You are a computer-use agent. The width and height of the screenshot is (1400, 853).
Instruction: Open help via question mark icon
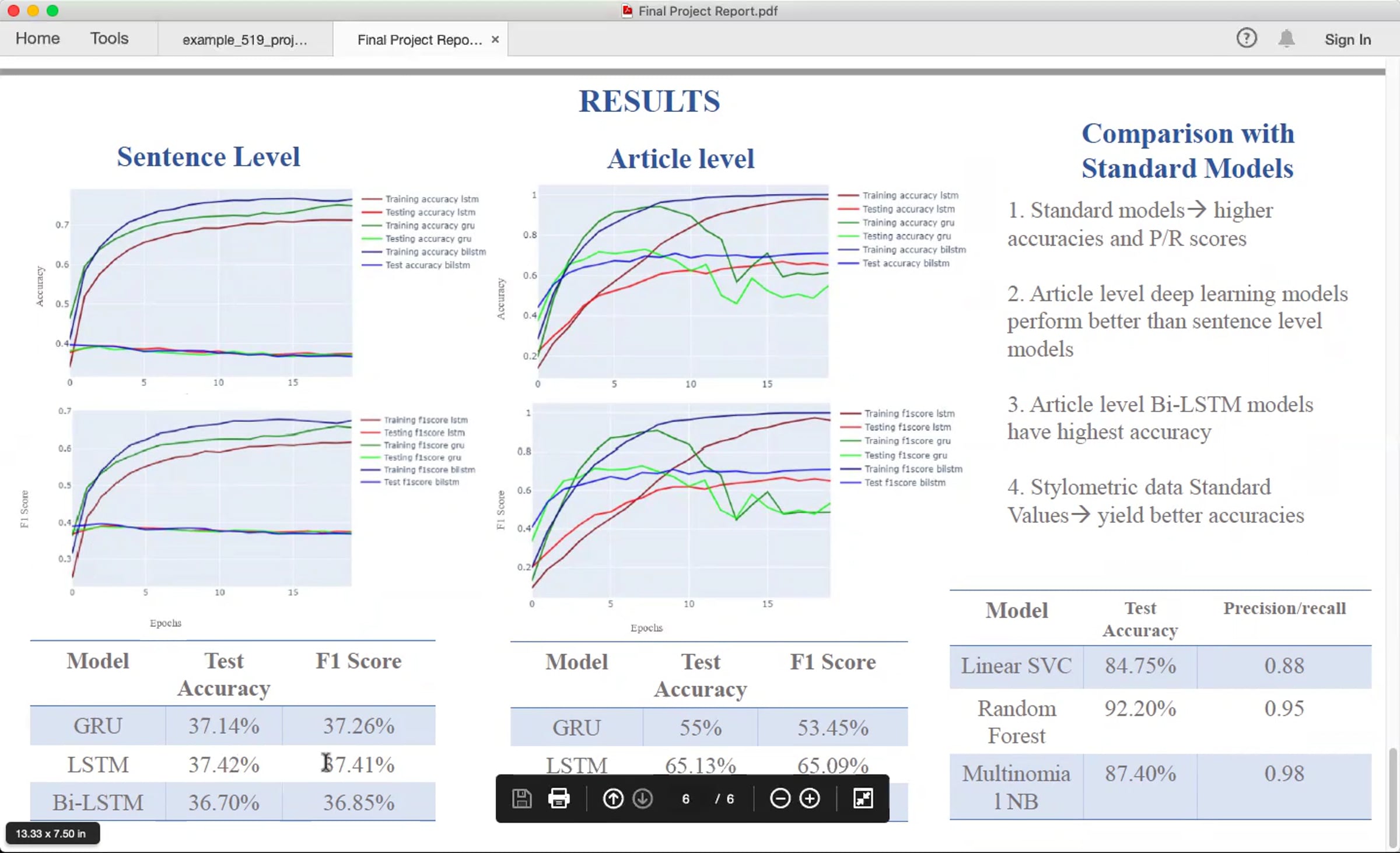click(1246, 38)
